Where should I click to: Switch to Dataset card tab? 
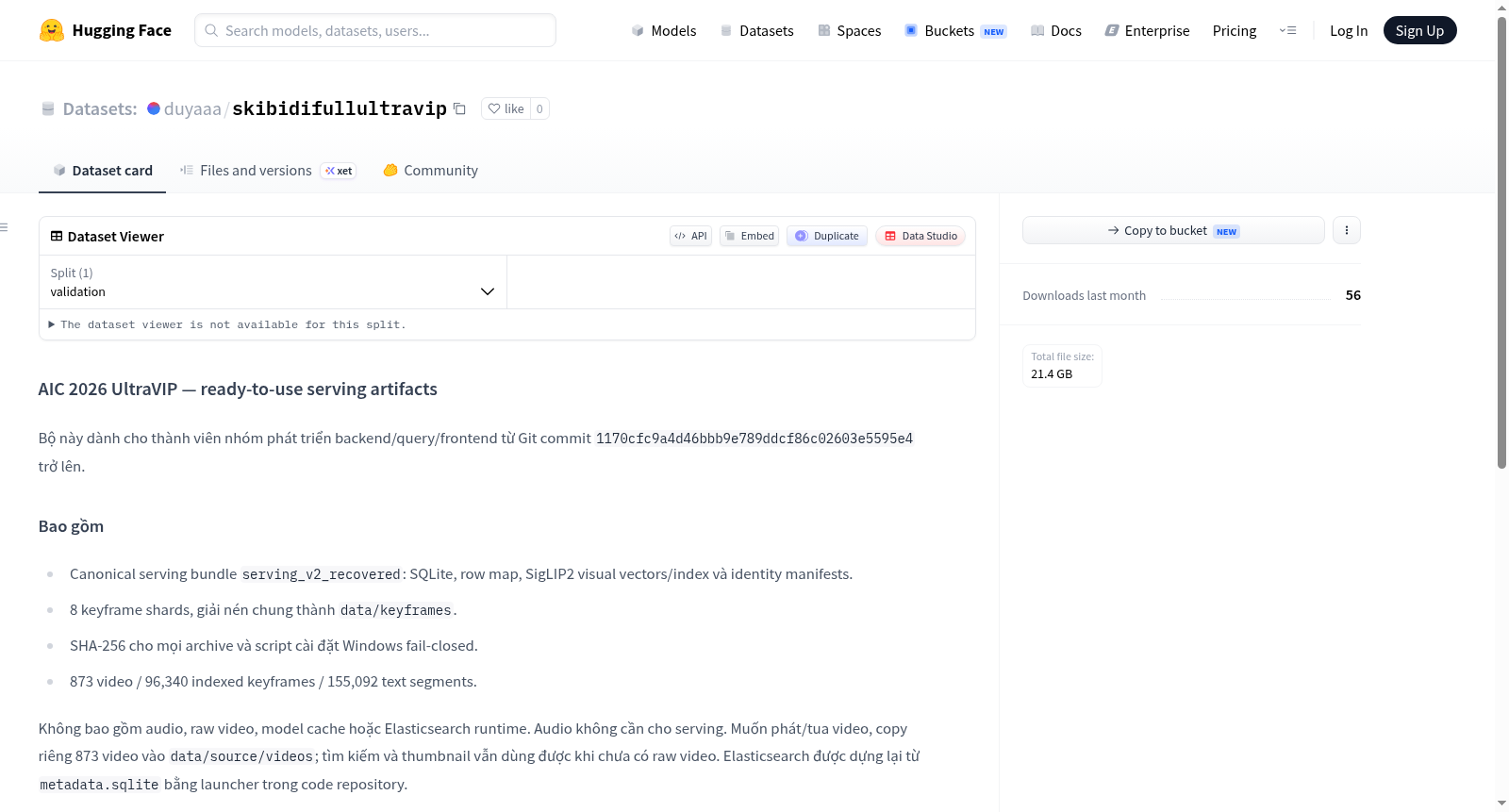pos(103,171)
